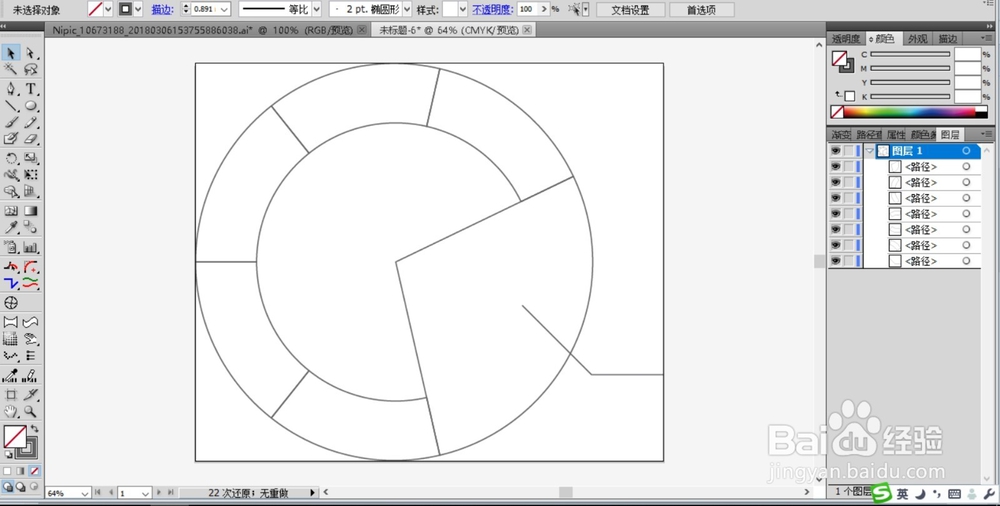The image size is (1000, 506).
Task: Choose the Hand tool
Action: click(x=11, y=412)
